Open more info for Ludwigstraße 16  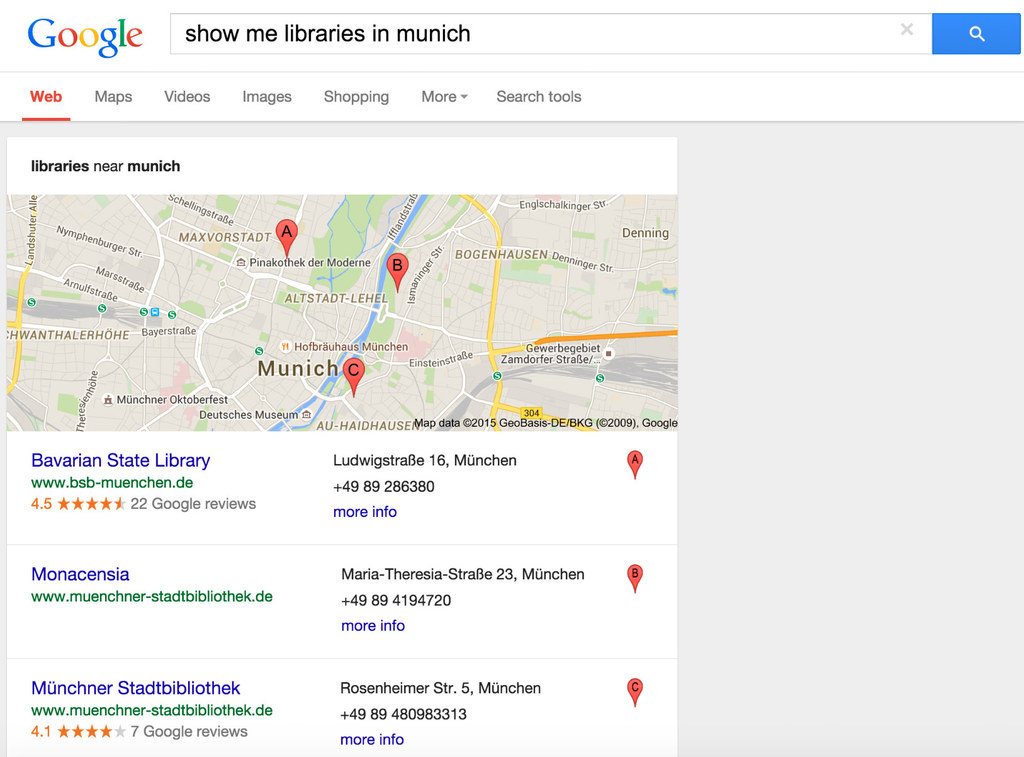tap(365, 512)
